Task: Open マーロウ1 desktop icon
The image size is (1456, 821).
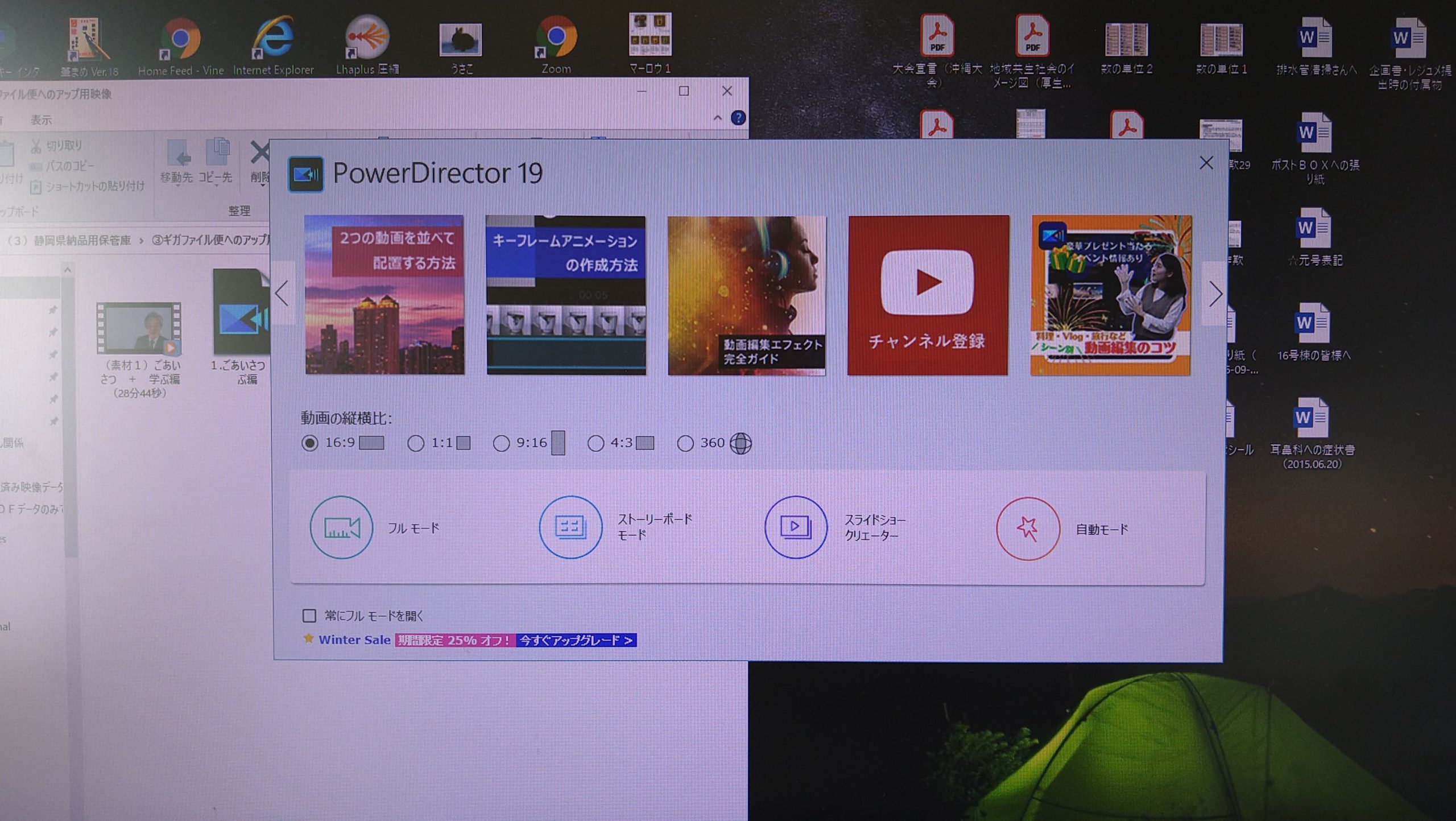Action: click(650, 44)
